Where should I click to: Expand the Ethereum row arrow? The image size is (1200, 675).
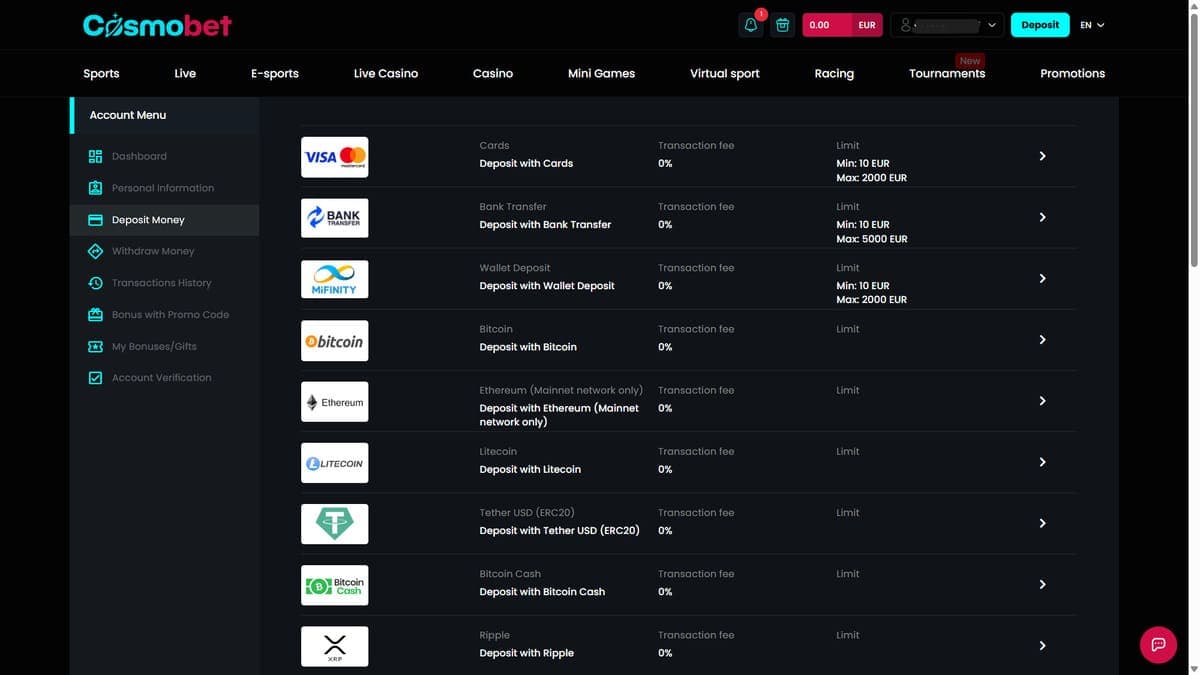(1042, 401)
